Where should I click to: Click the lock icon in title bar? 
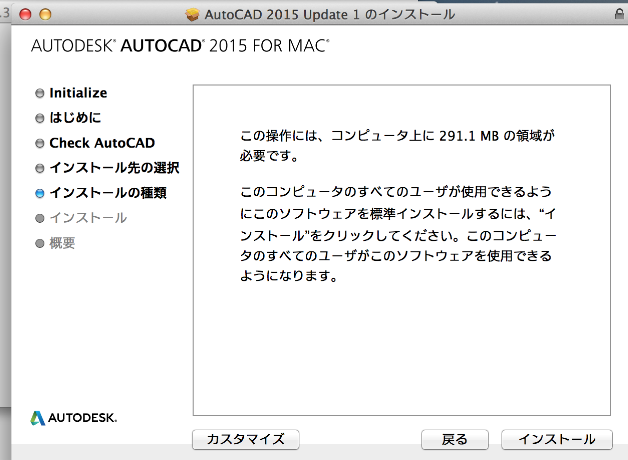[619, 14]
